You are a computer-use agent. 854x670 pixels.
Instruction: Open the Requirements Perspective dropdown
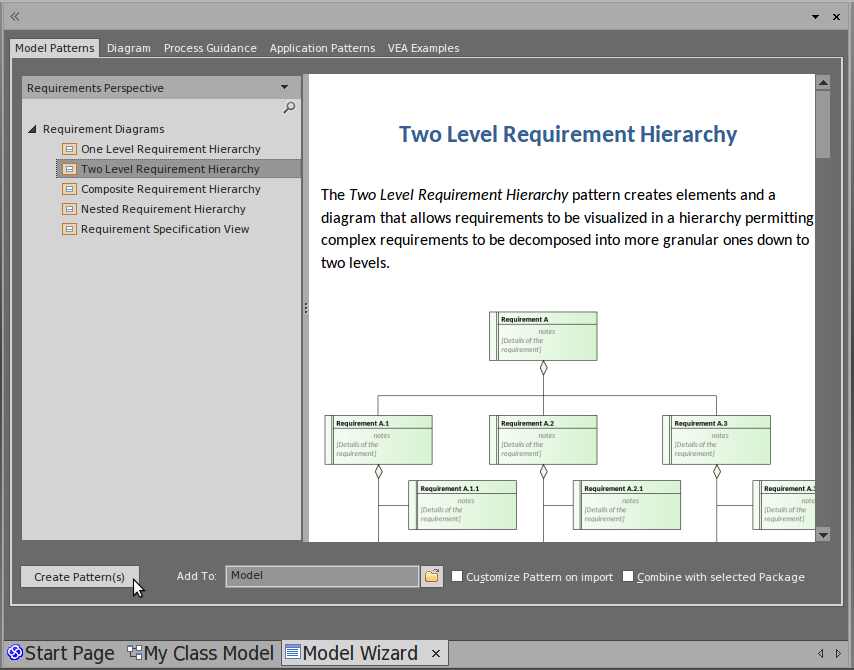click(285, 88)
